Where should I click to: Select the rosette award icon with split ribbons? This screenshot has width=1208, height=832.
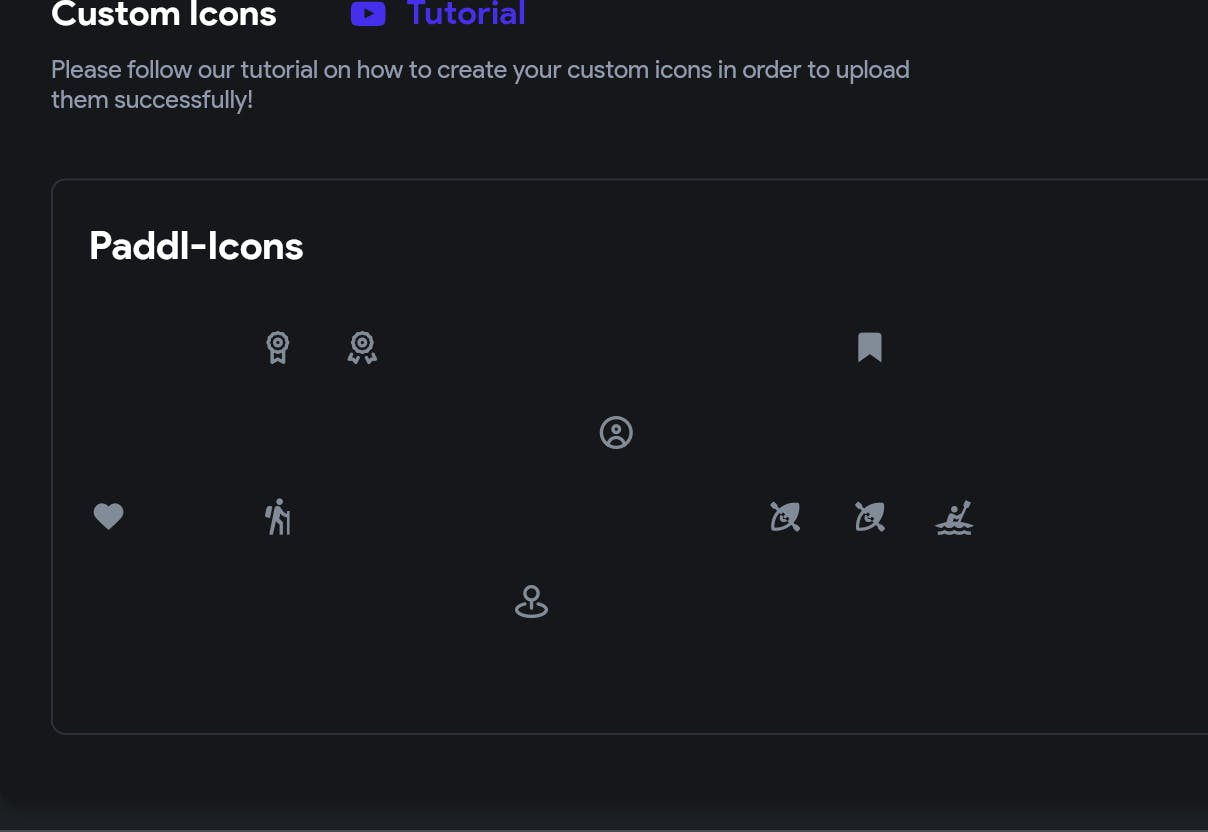[x=362, y=348]
